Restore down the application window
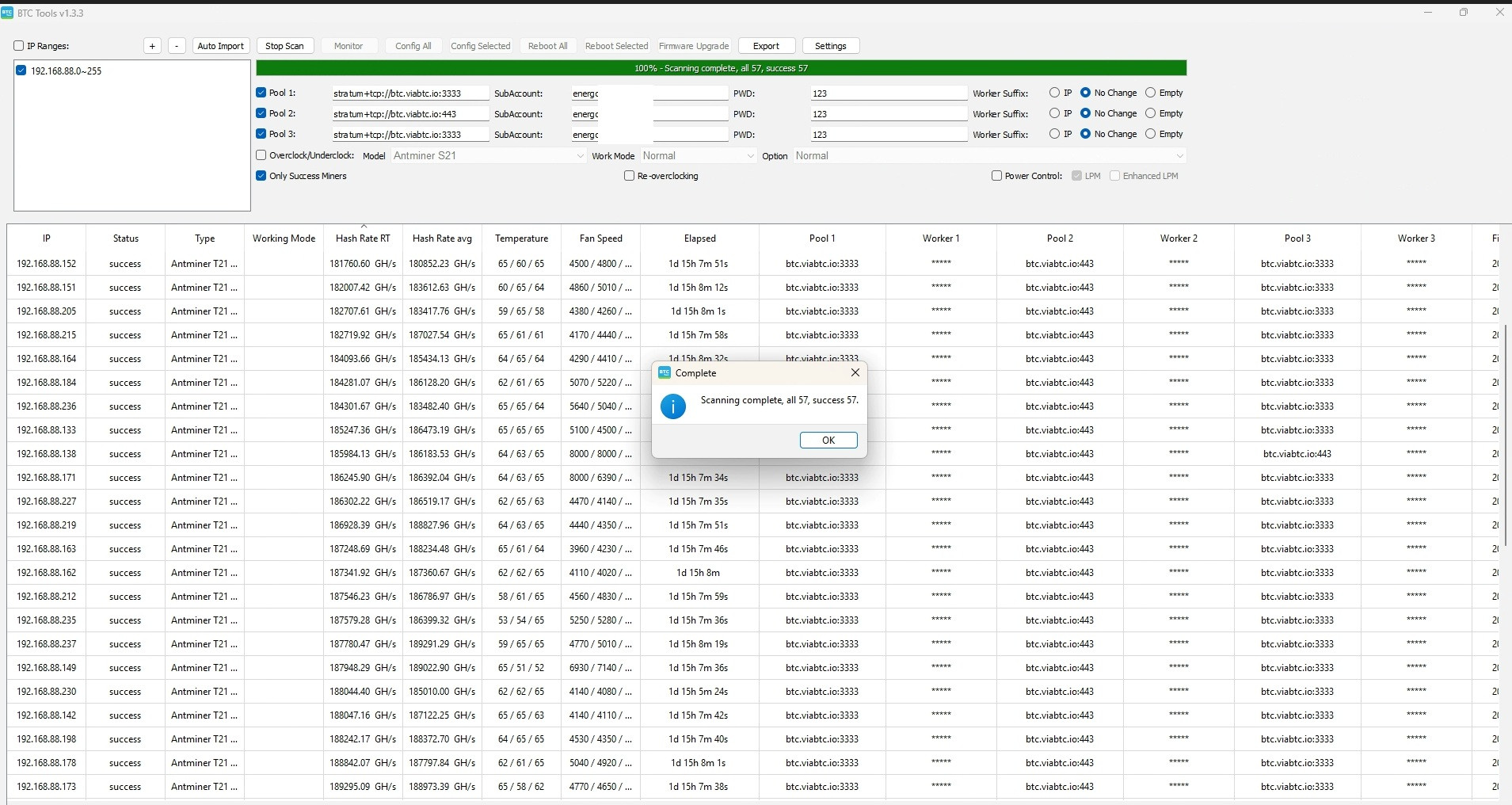This screenshot has height=805, width=1512. tap(1464, 12)
